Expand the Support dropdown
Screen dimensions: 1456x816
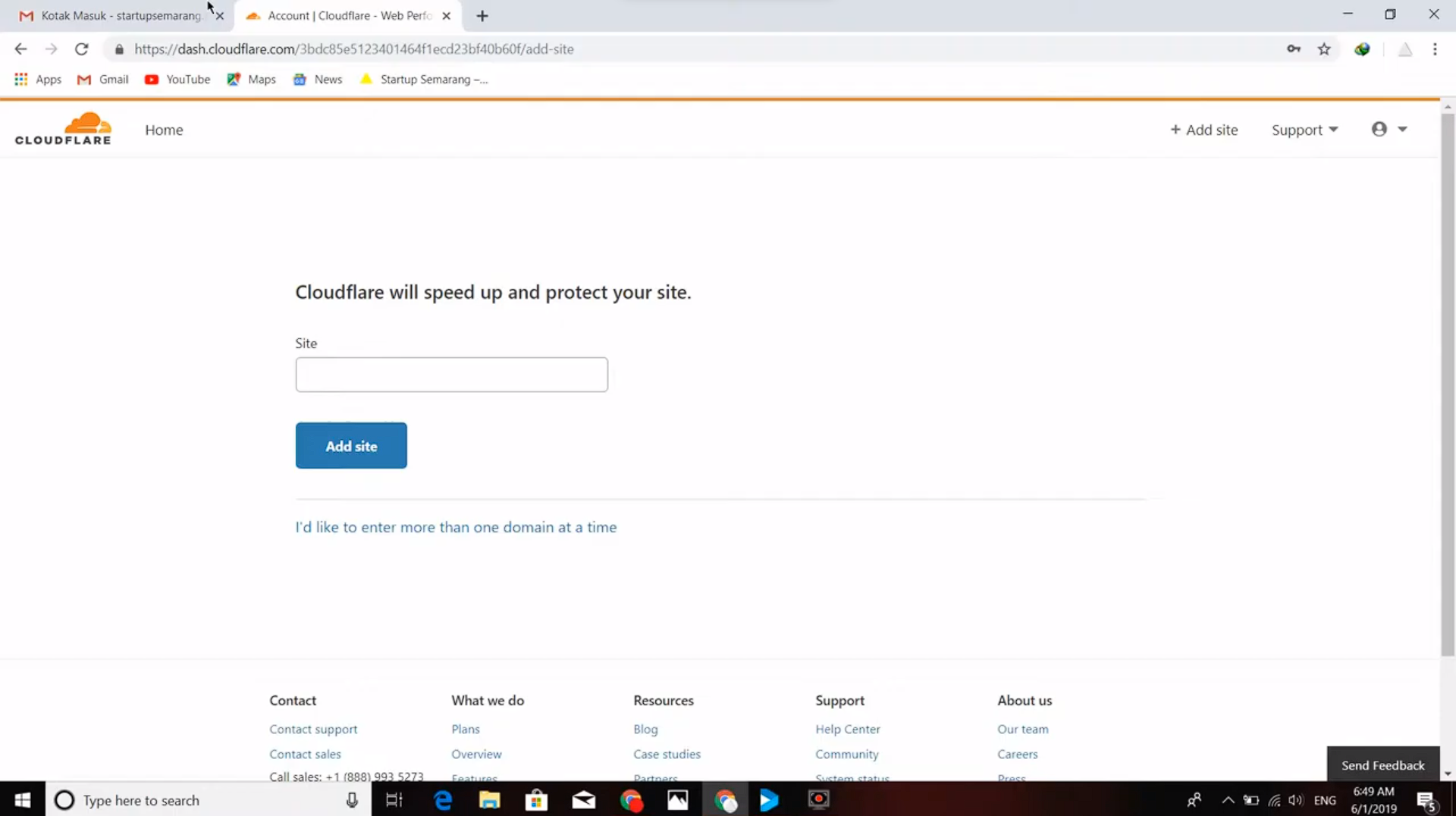[x=1304, y=130]
